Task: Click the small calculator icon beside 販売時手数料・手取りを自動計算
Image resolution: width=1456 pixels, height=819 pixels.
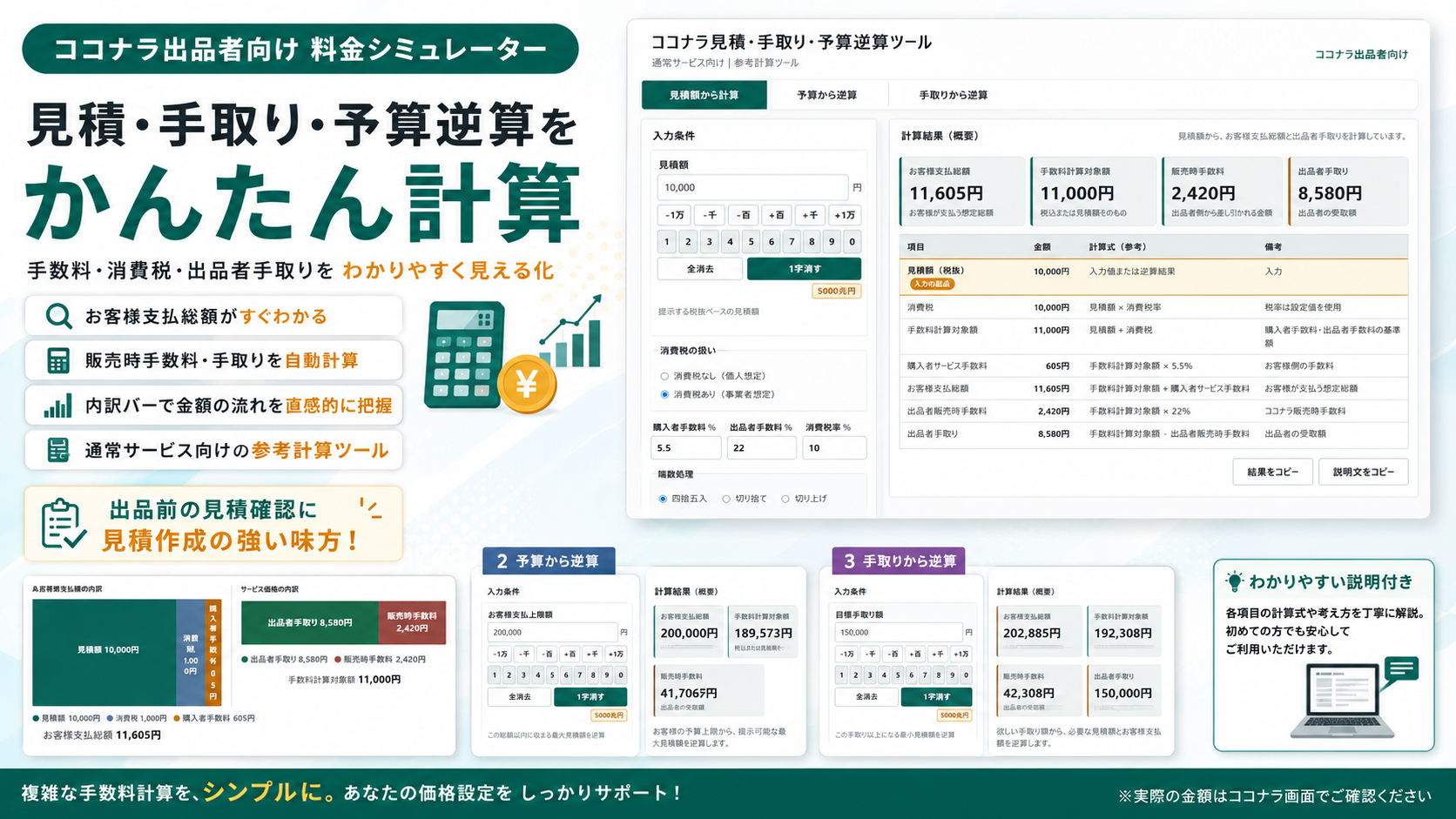Action: point(58,360)
